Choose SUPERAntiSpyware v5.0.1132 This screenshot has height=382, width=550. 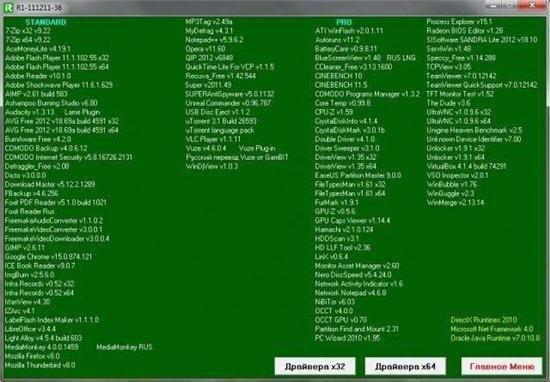coord(230,94)
